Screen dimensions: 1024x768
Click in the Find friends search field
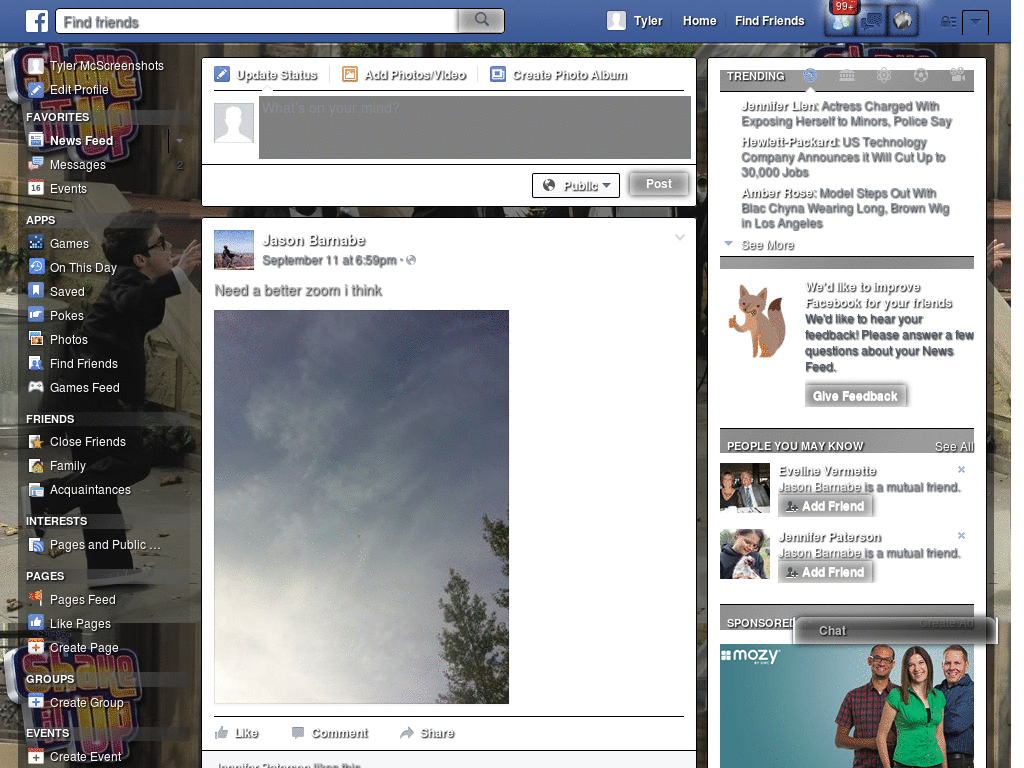(257, 22)
